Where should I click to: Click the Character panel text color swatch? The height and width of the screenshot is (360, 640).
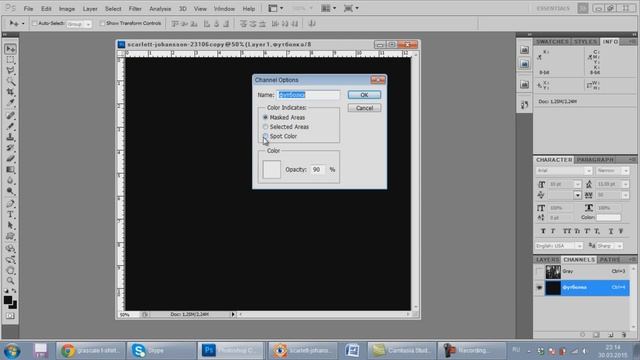pos(609,218)
